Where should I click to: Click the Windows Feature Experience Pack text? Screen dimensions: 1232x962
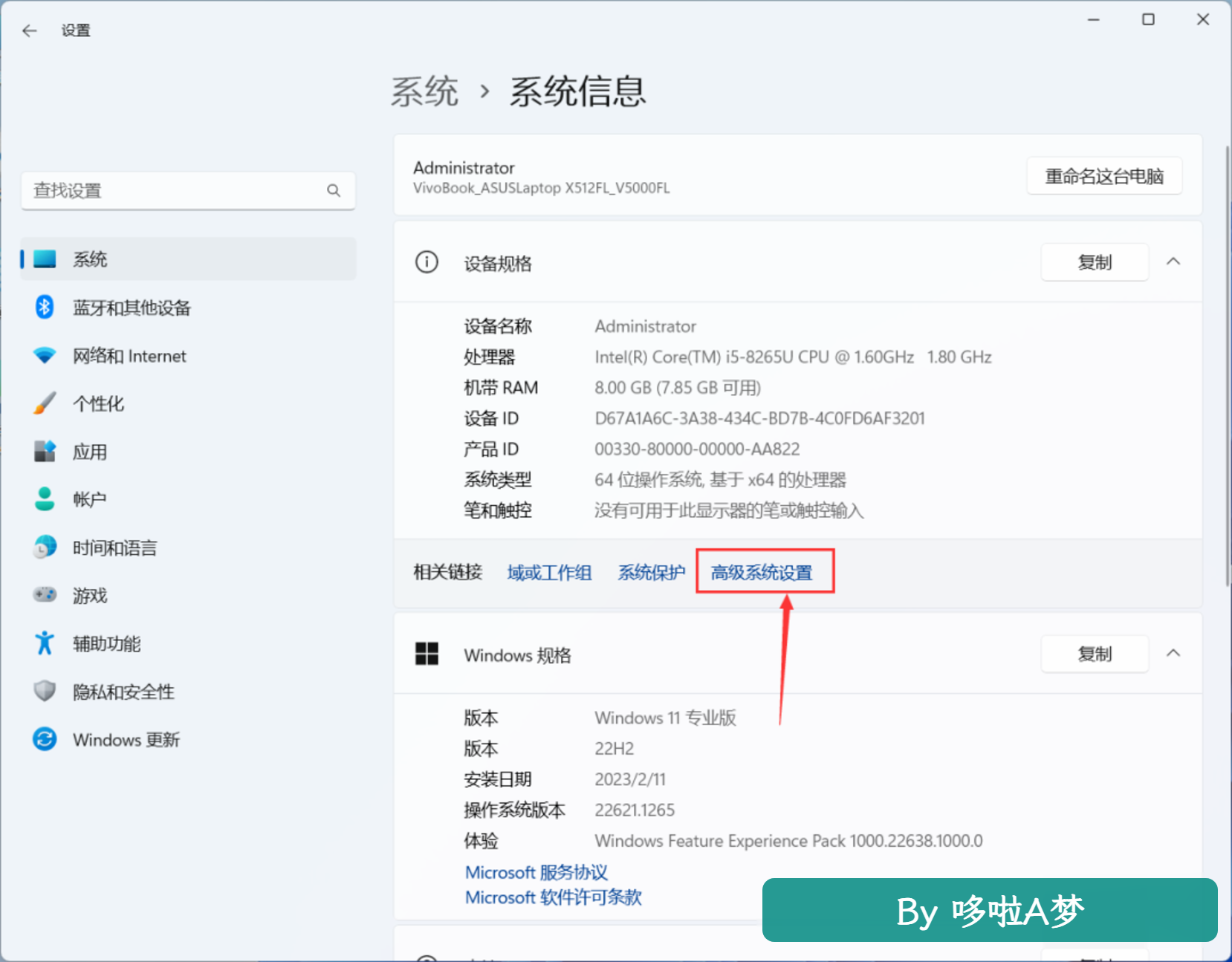[x=788, y=841]
